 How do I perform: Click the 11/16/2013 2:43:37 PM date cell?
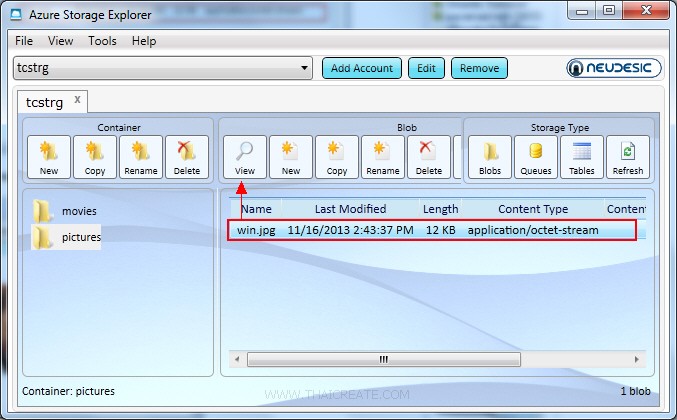pyautogui.click(x=350, y=230)
